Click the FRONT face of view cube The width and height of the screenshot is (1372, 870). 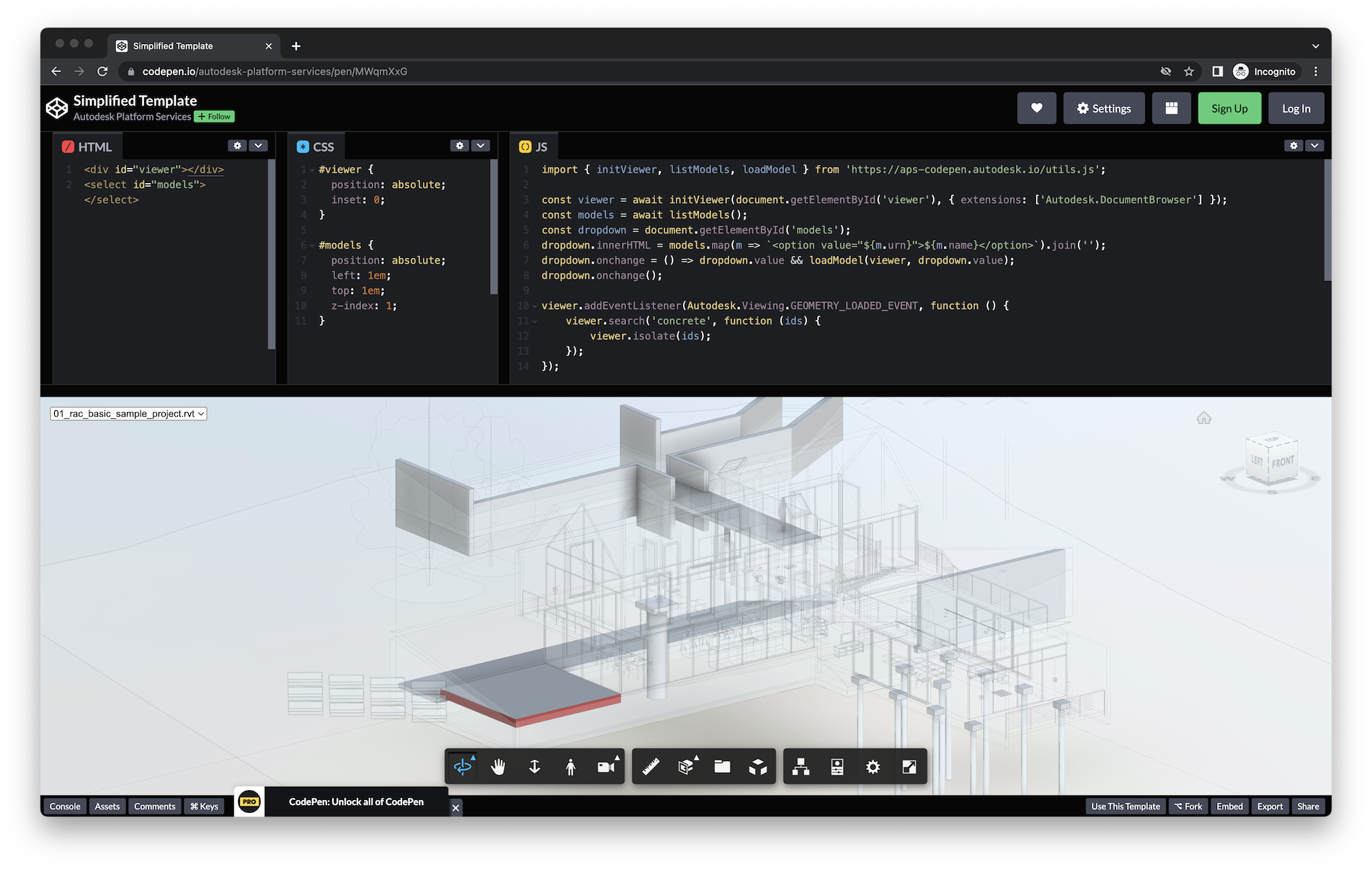(x=1283, y=462)
